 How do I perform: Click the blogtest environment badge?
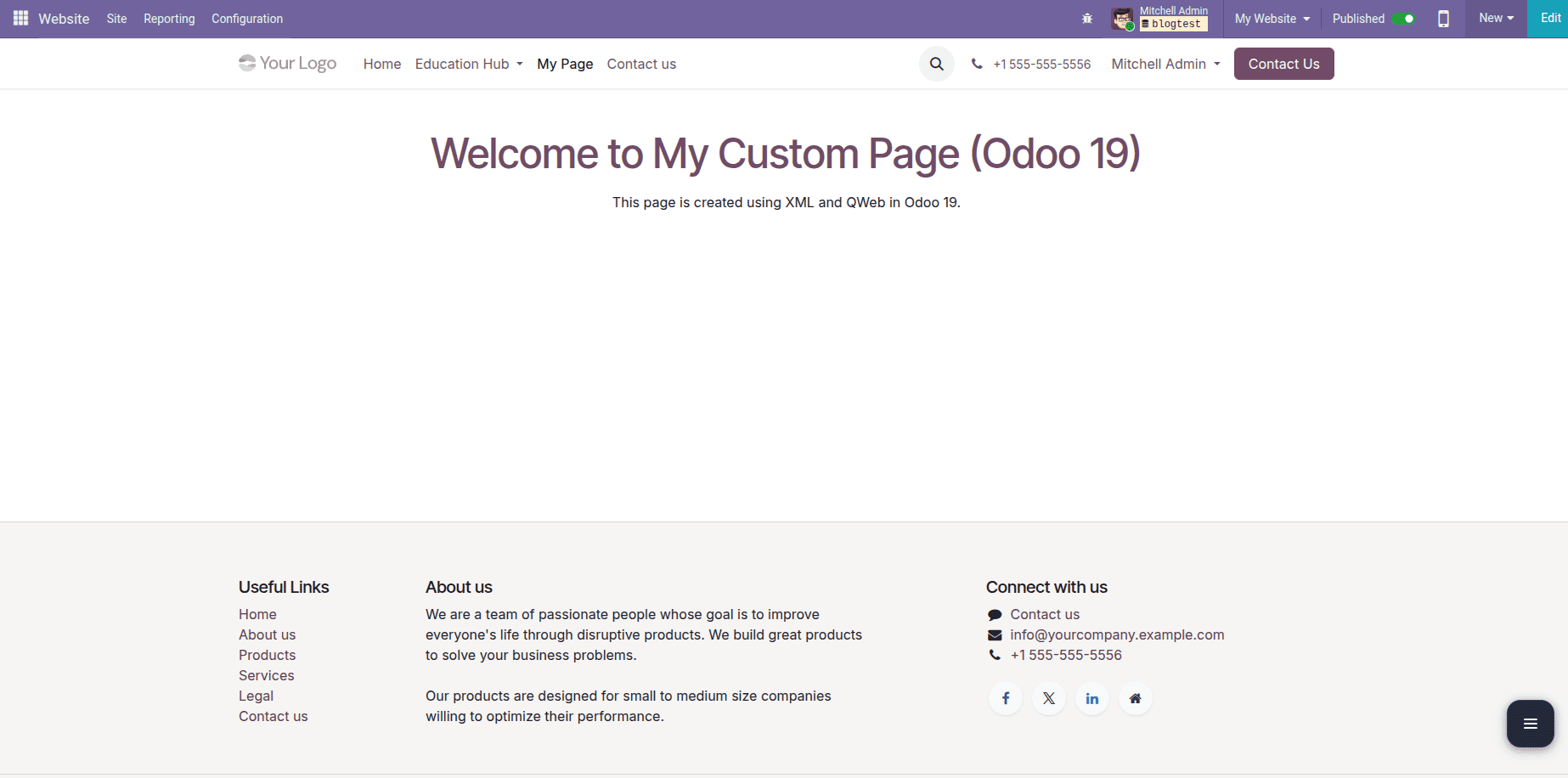tap(1174, 24)
